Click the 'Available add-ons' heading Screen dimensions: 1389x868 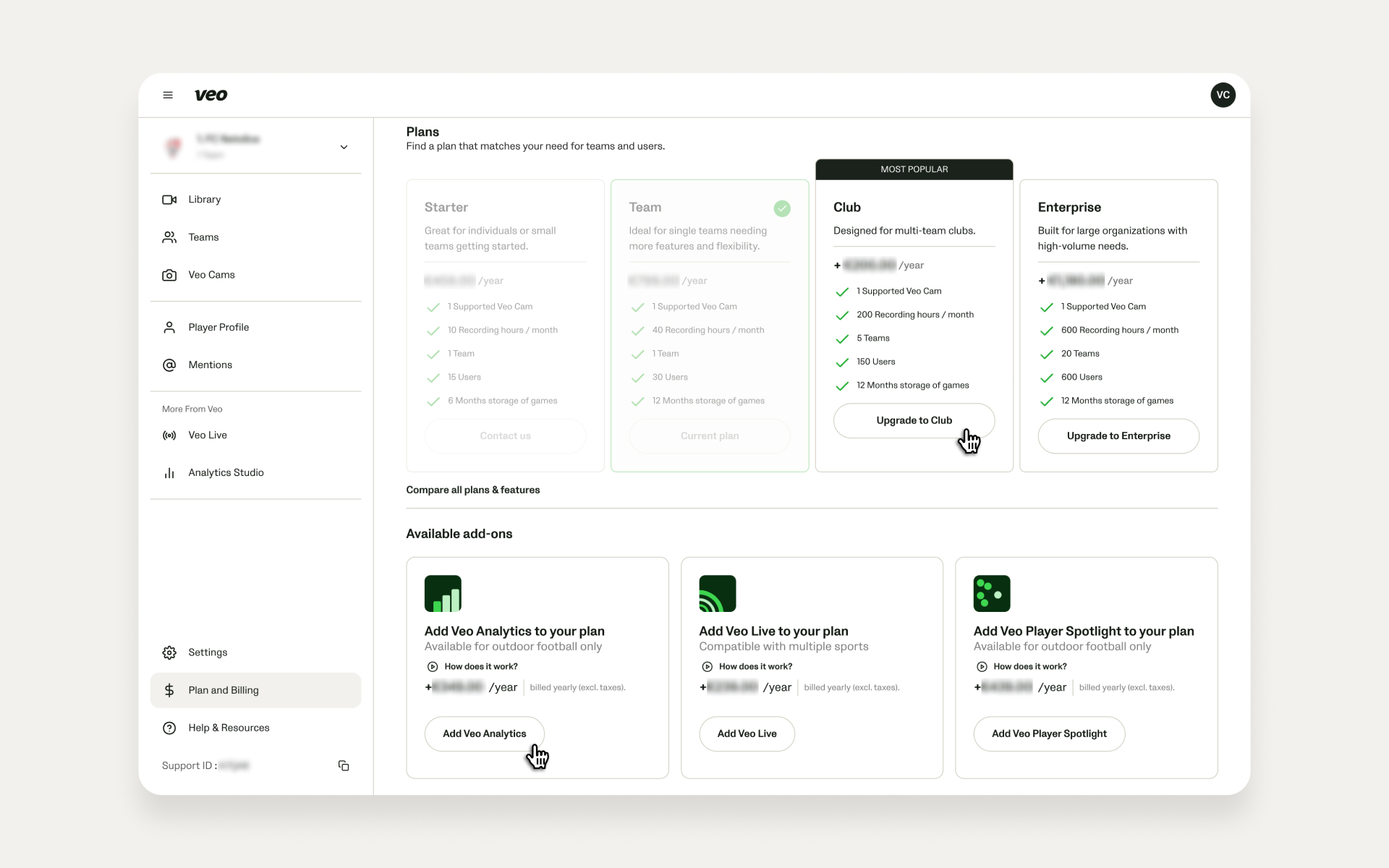pos(459,534)
